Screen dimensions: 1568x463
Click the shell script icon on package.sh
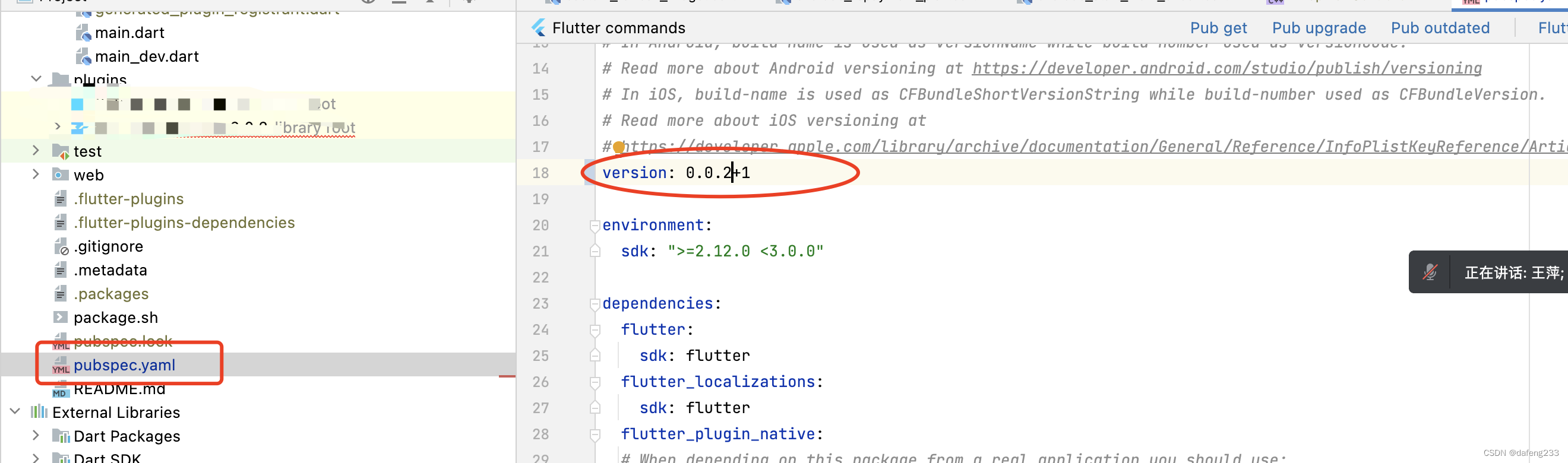pos(59,317)
